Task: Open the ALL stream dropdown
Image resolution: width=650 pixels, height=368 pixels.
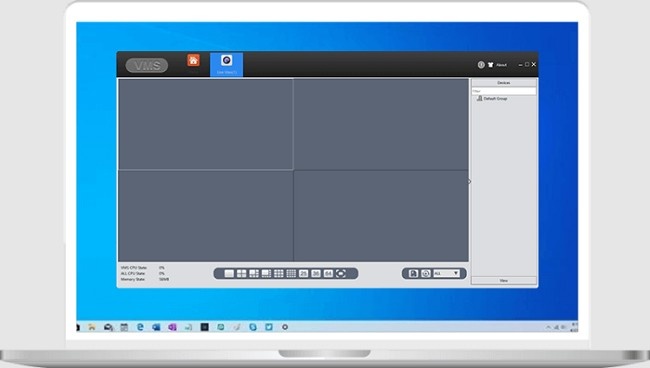Action: tap(446, 274)
